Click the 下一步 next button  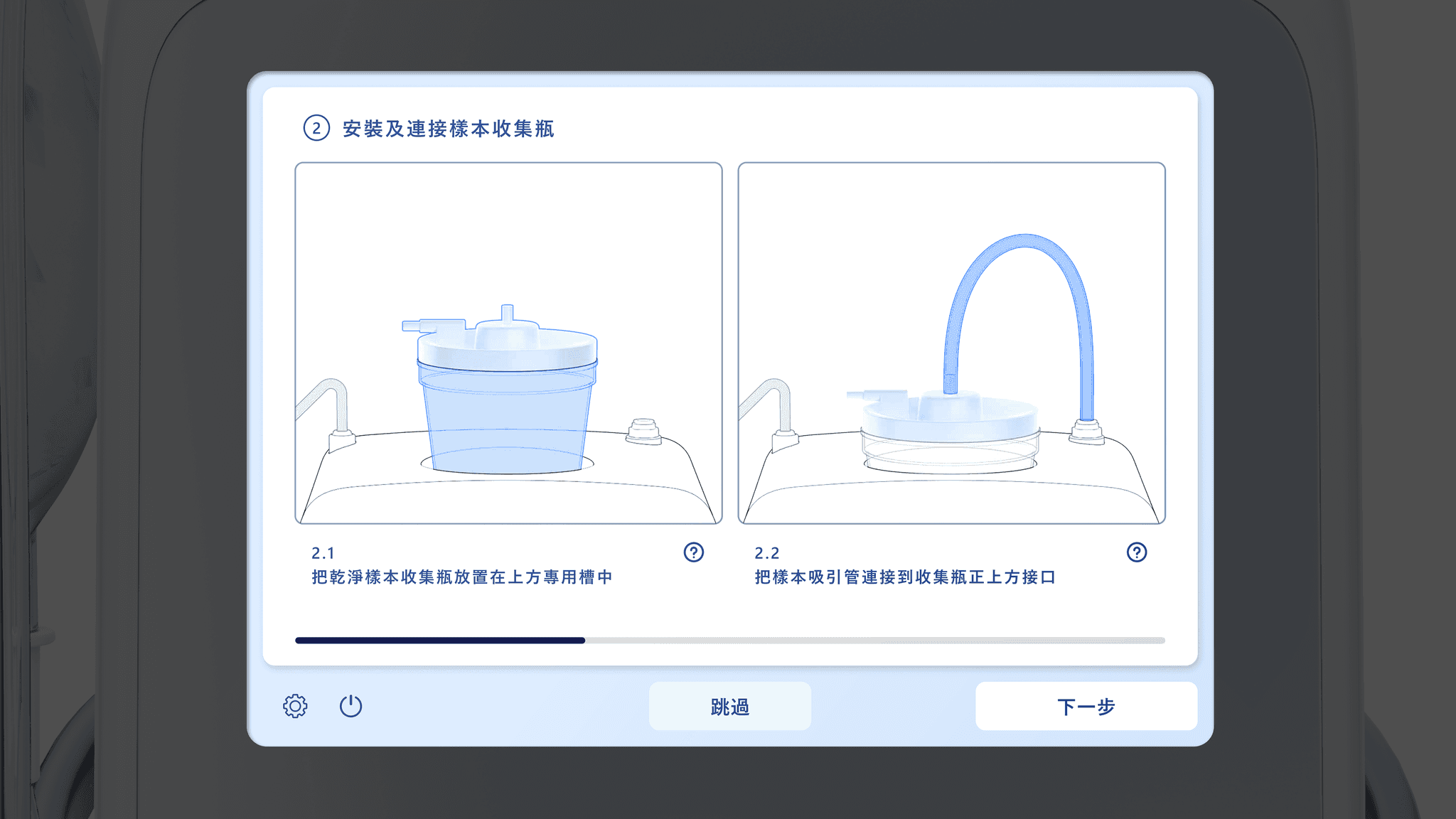pyautogui.click(x=1086, y=706)
